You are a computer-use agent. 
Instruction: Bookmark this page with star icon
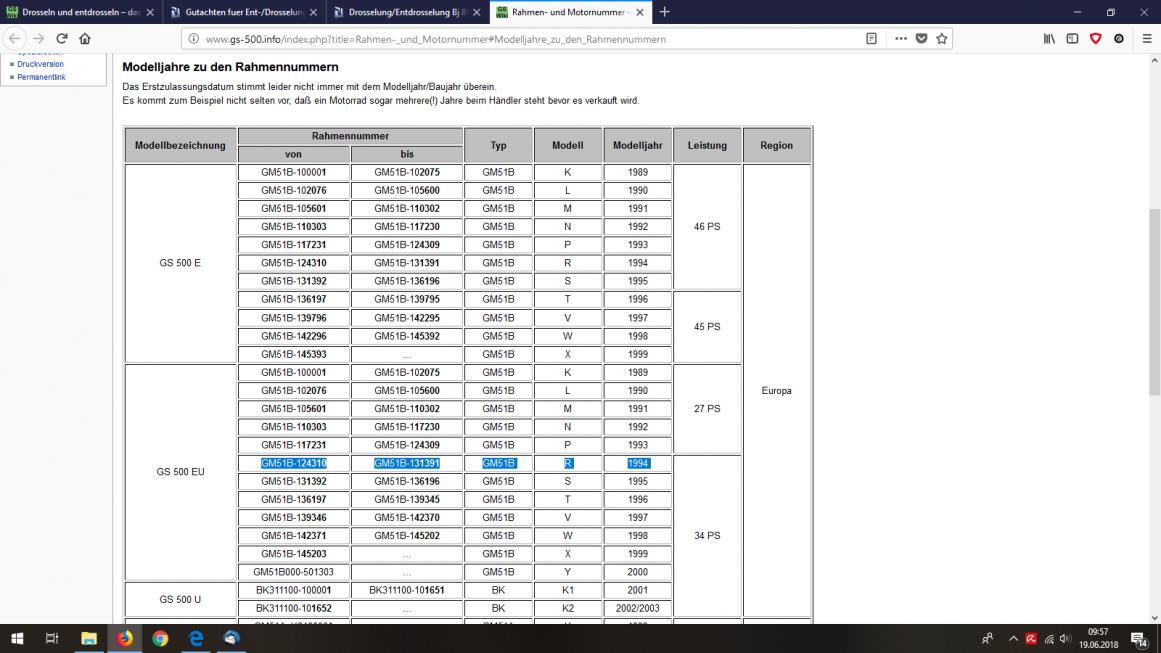point(942,38)
